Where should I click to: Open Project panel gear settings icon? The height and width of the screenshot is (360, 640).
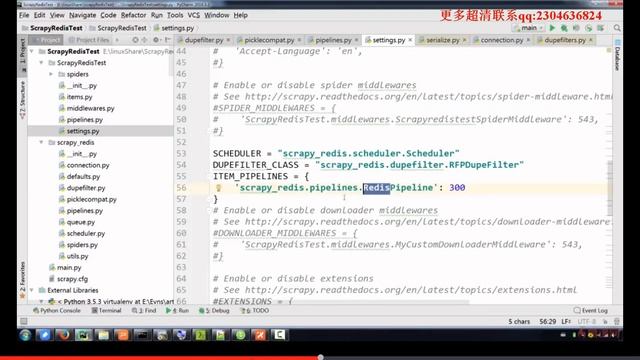coord(156,40)
